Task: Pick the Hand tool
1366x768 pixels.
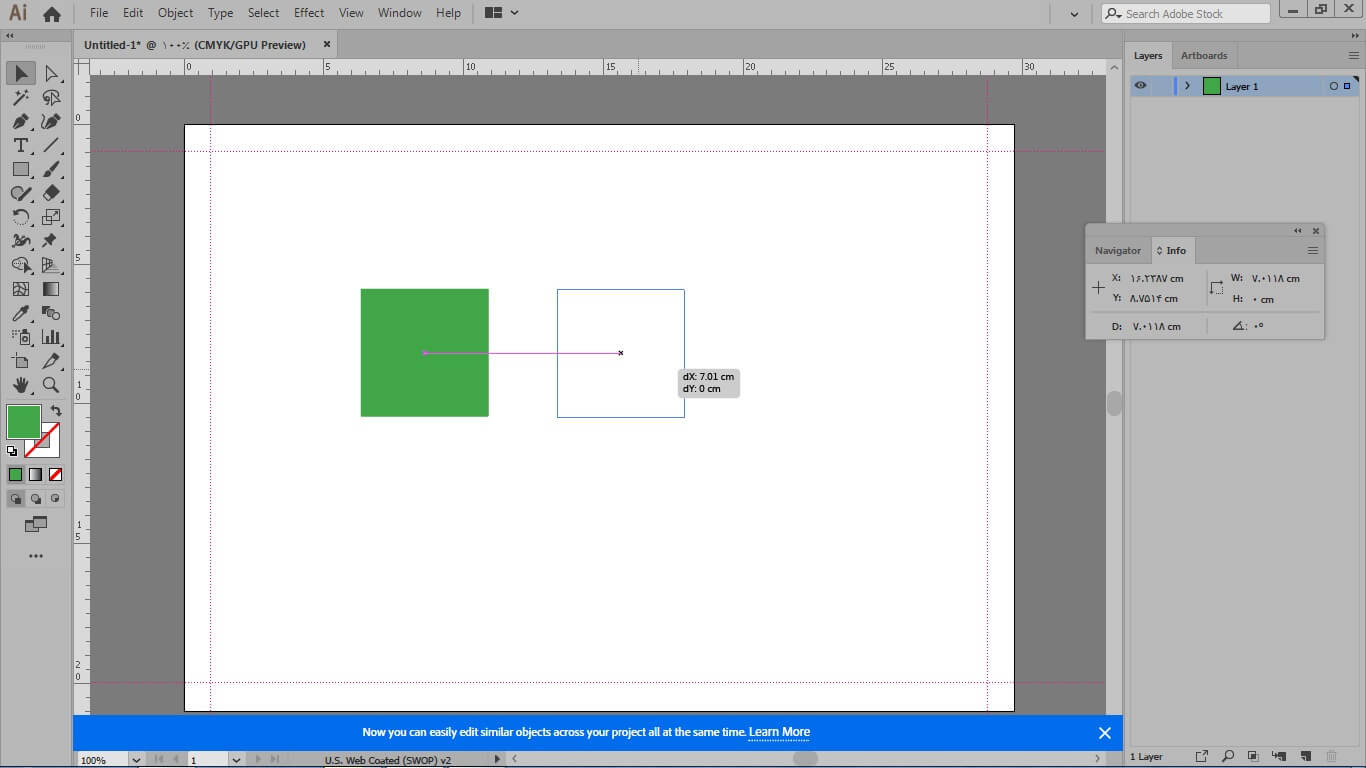Action: click(x=20, y=385)
